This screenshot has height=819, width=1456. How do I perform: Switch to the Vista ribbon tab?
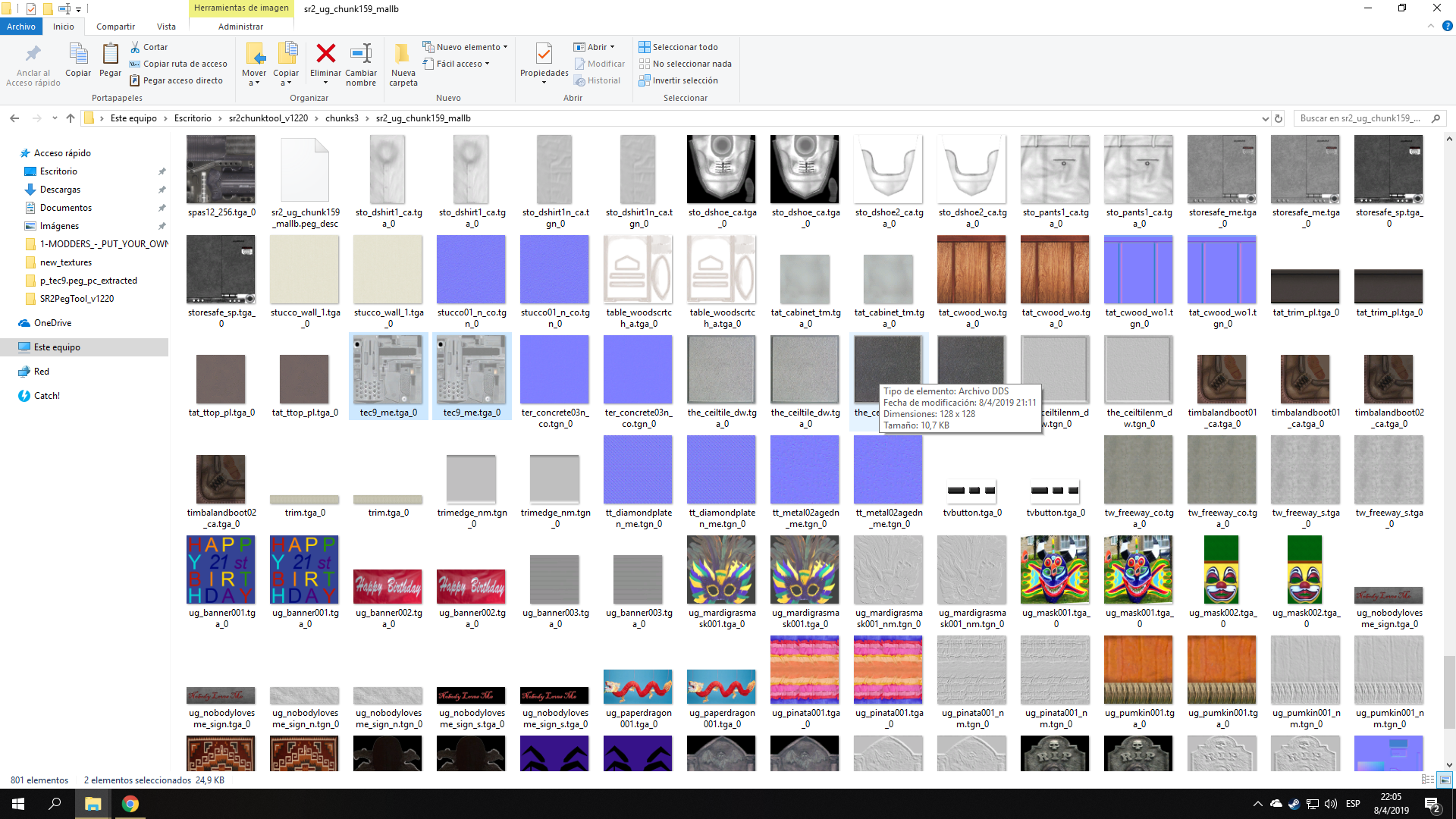click(x=166, y=27)
